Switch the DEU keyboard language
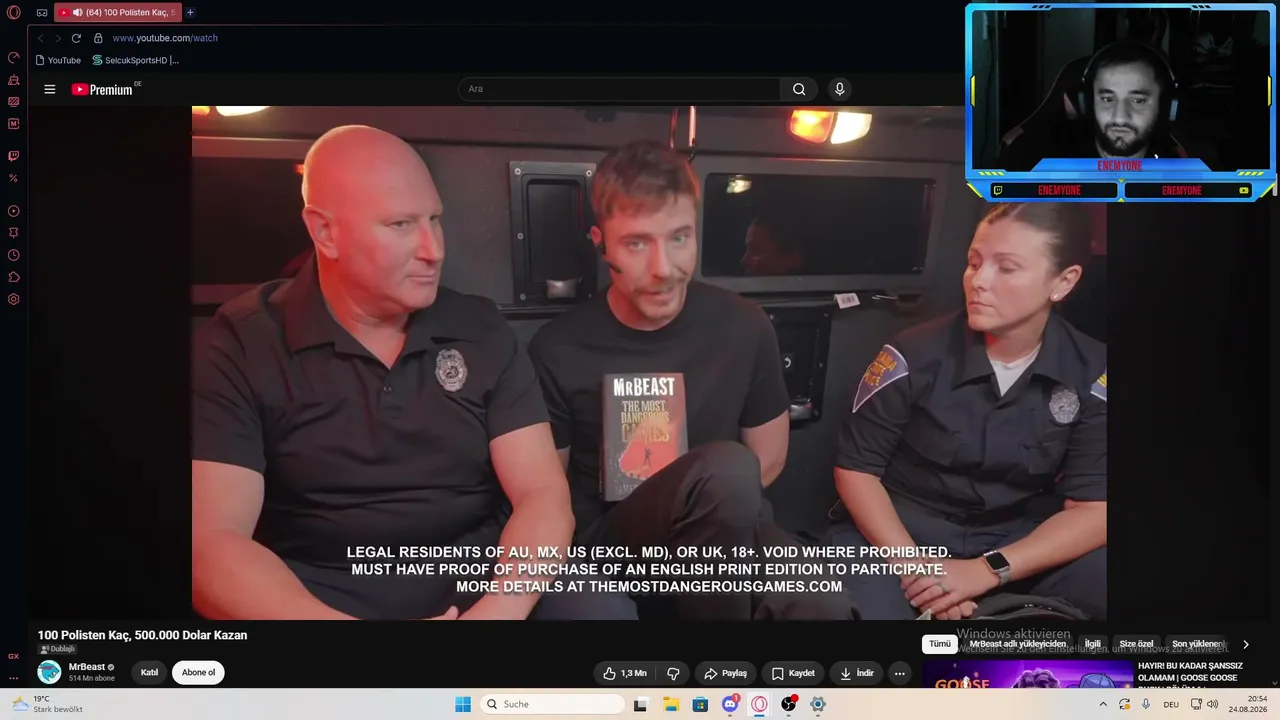Screen dimensions: 1280x720 [1171, 704]
